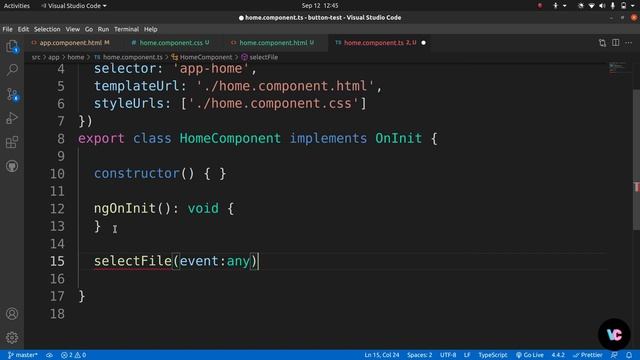Click the constructor keyword on line 10
Image resolution: width=640 pixels, height=360 pixels.
click(137, 173)
